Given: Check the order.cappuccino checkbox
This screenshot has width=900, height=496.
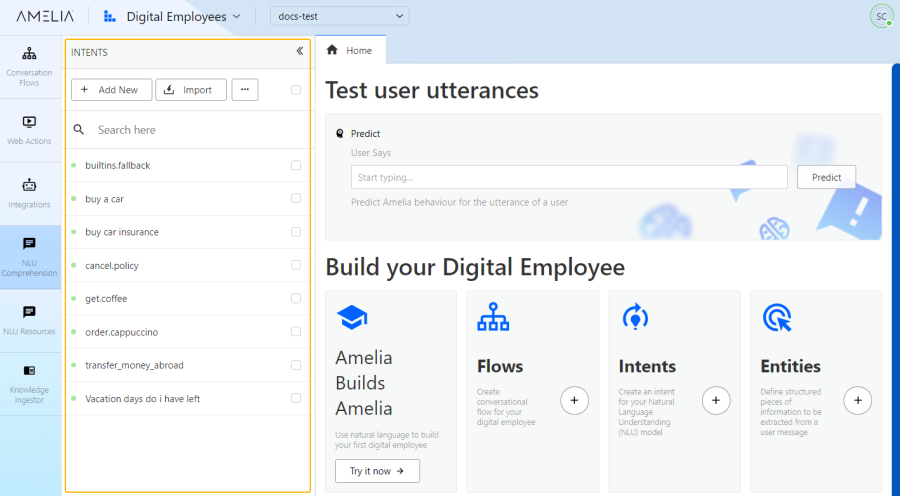Looking at the screenshot, I should [x=296, y=332].
